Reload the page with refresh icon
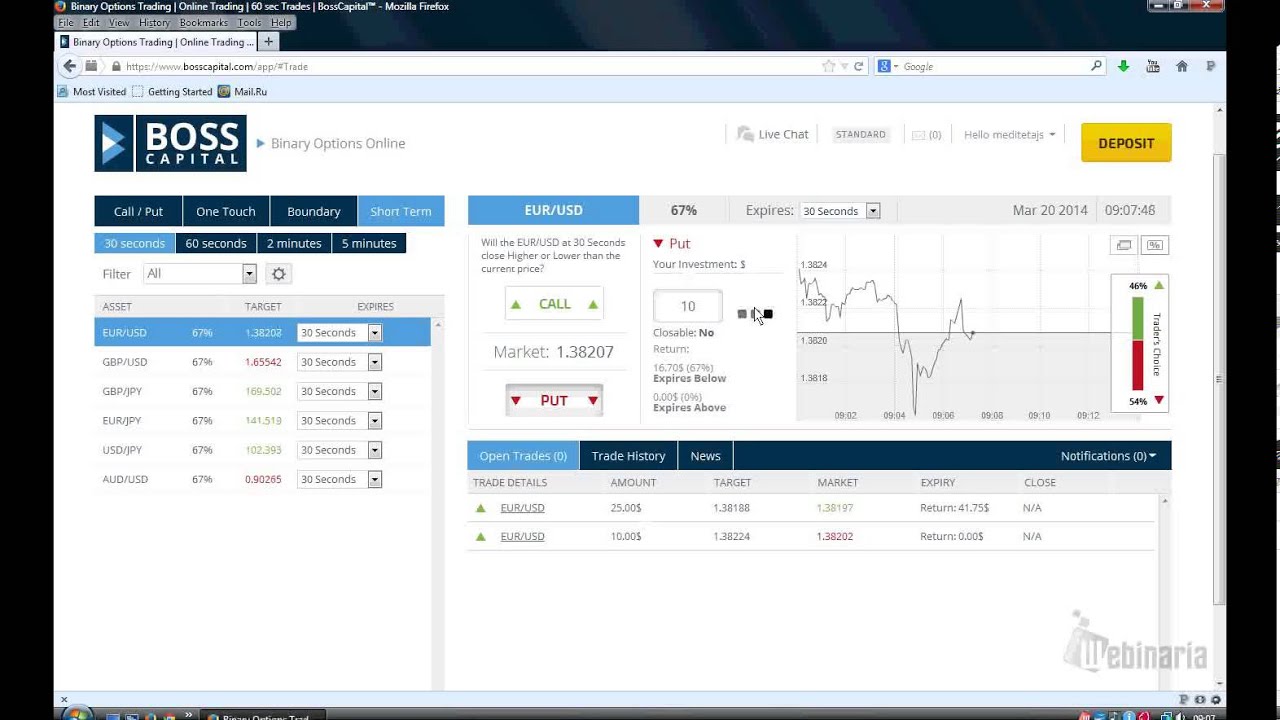1280x720 pixels. pos(858,66)
